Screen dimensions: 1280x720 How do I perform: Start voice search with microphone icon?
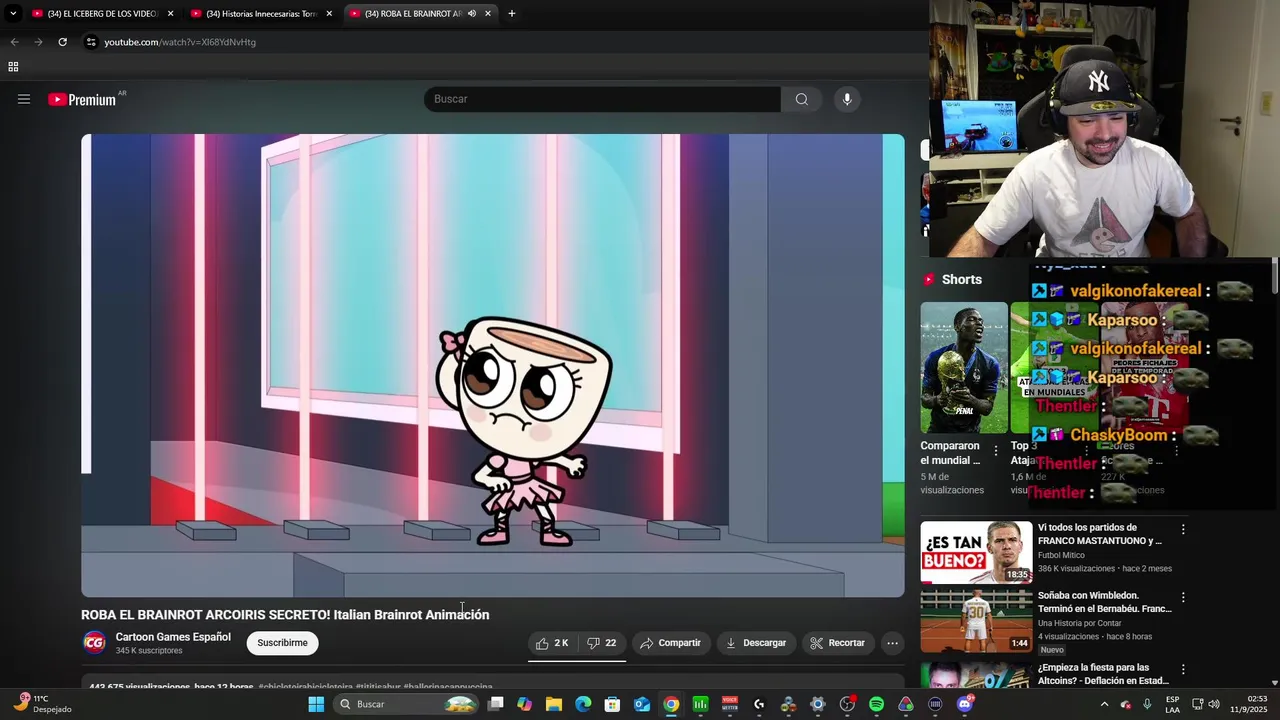point(847,99)
